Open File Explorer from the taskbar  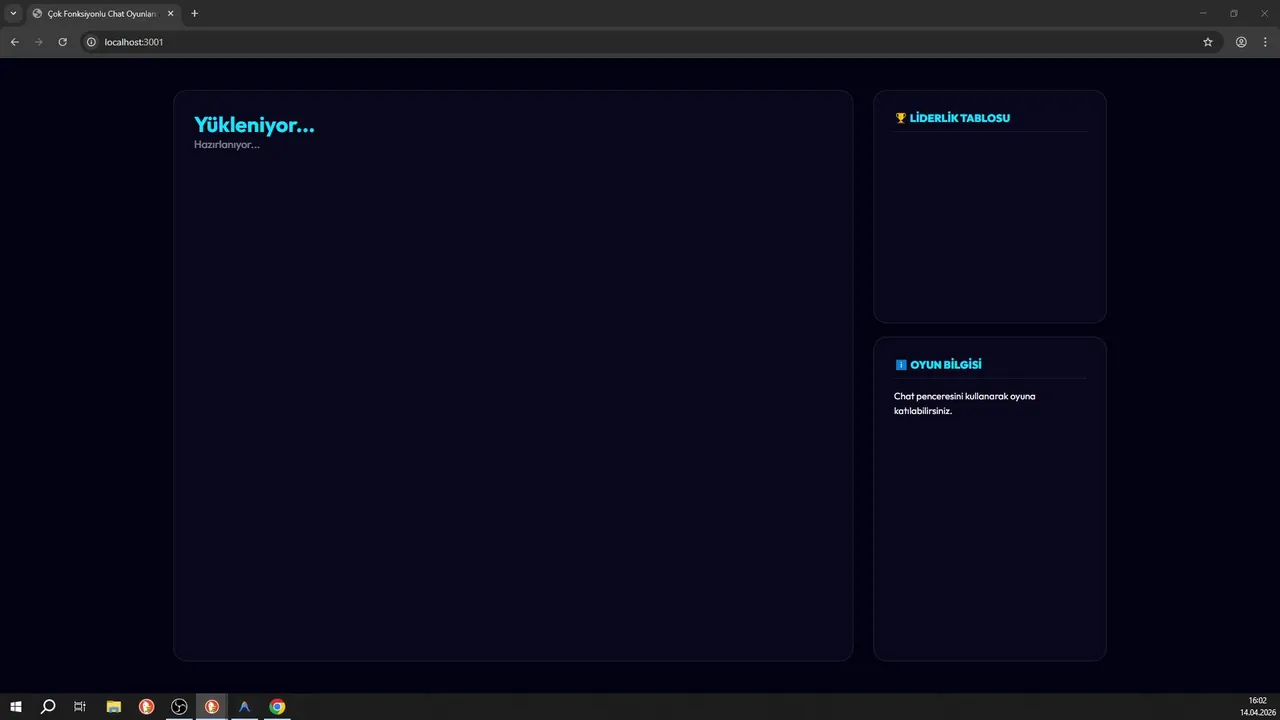[114, 707]
